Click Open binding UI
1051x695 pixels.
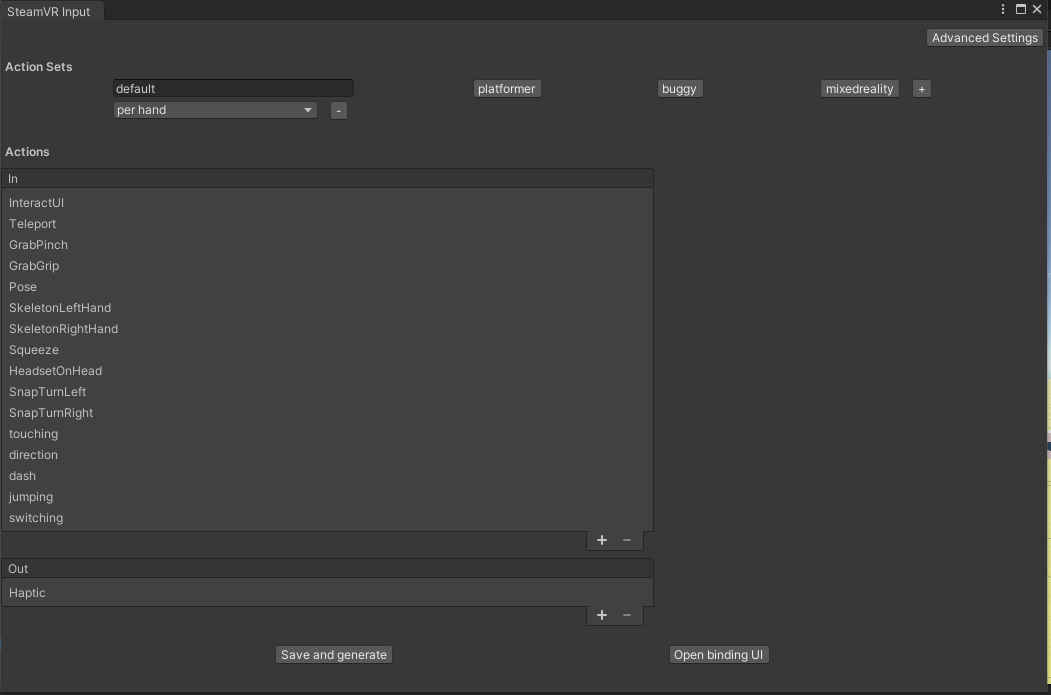(719, 655)
